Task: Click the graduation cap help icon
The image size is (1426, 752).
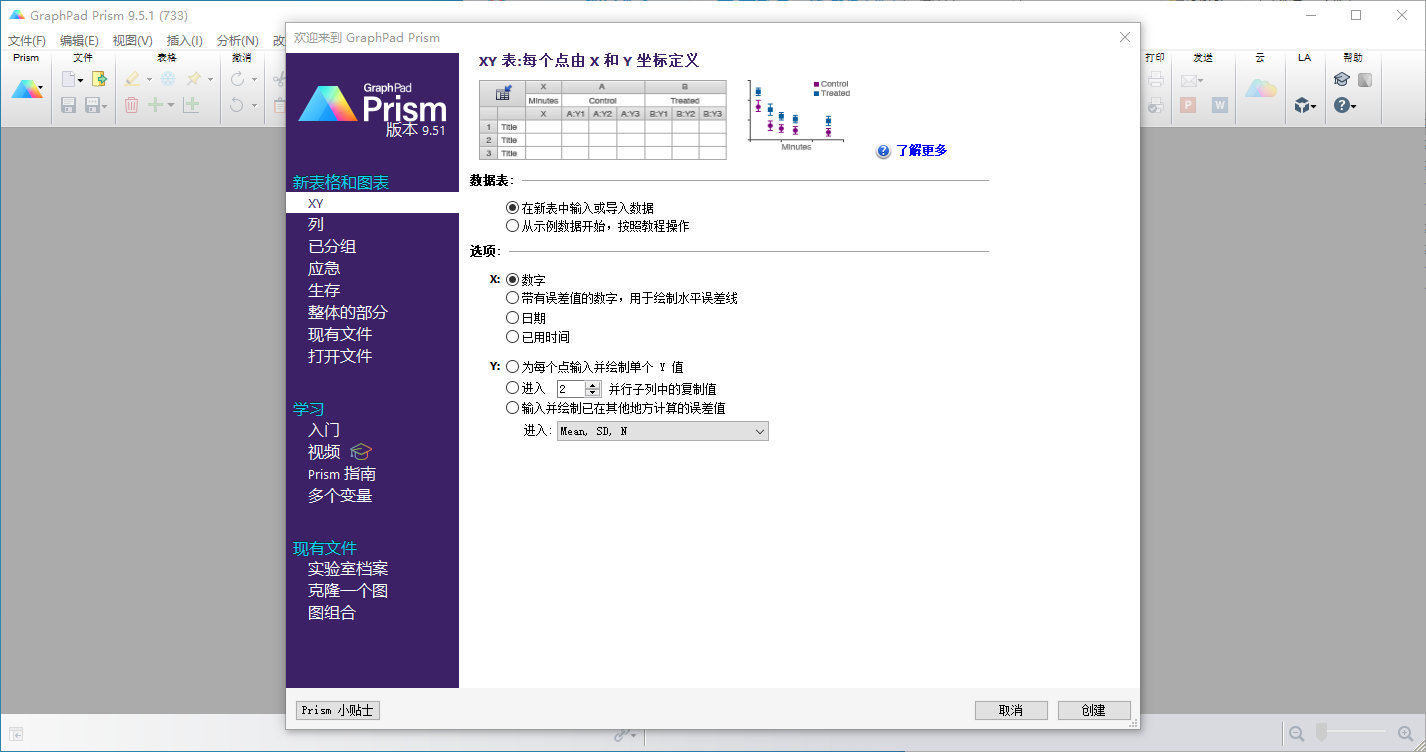Action: click(x=1342, y=80)
